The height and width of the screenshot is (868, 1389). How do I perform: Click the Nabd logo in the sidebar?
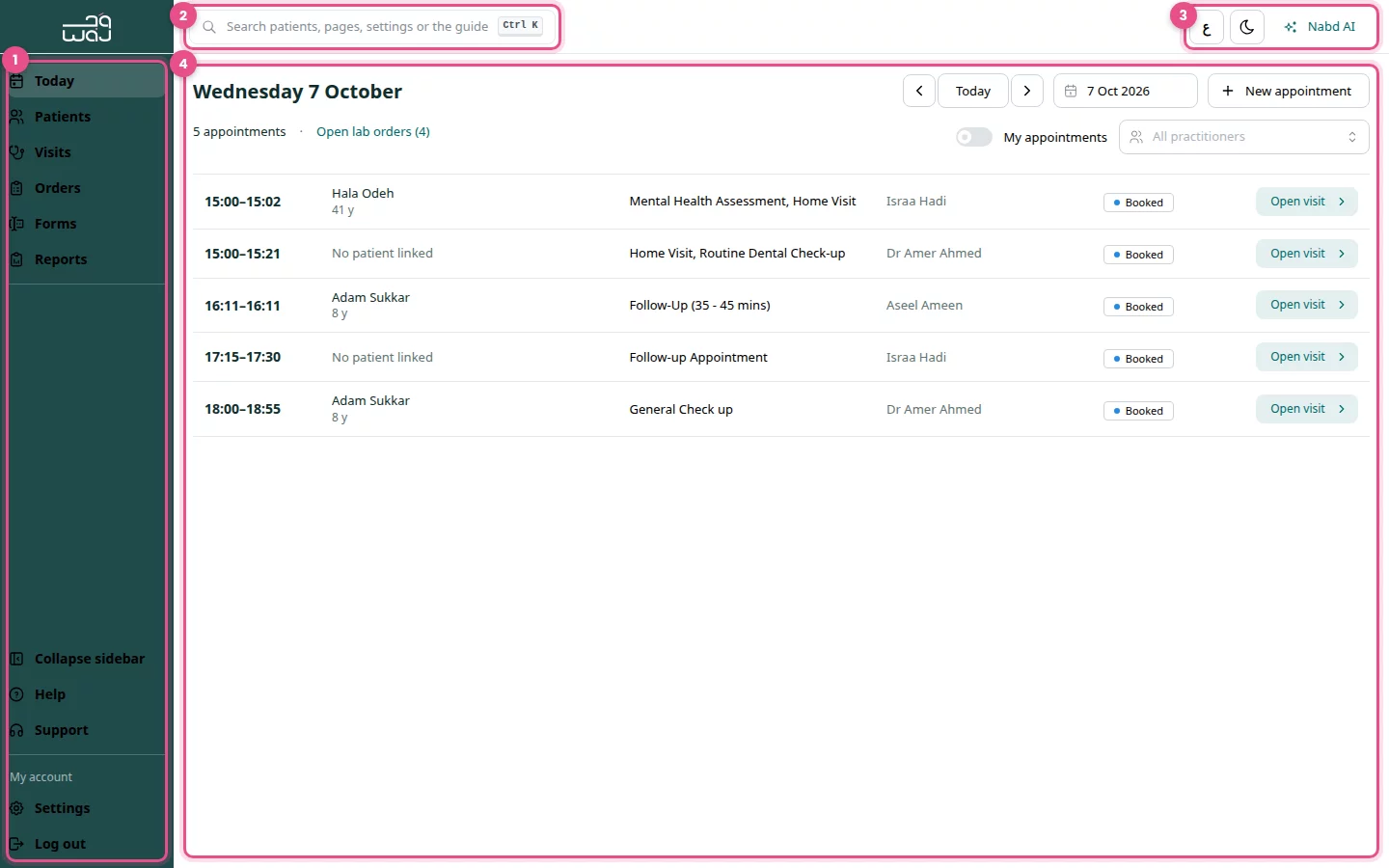87,28
